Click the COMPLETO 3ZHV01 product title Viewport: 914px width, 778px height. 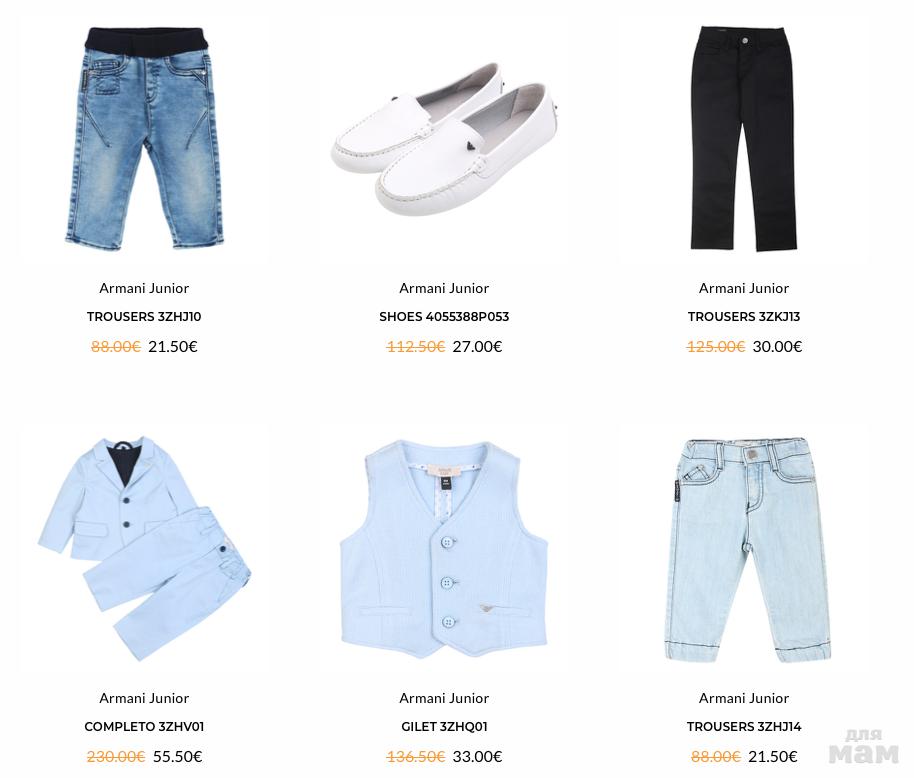pos(144,727)
